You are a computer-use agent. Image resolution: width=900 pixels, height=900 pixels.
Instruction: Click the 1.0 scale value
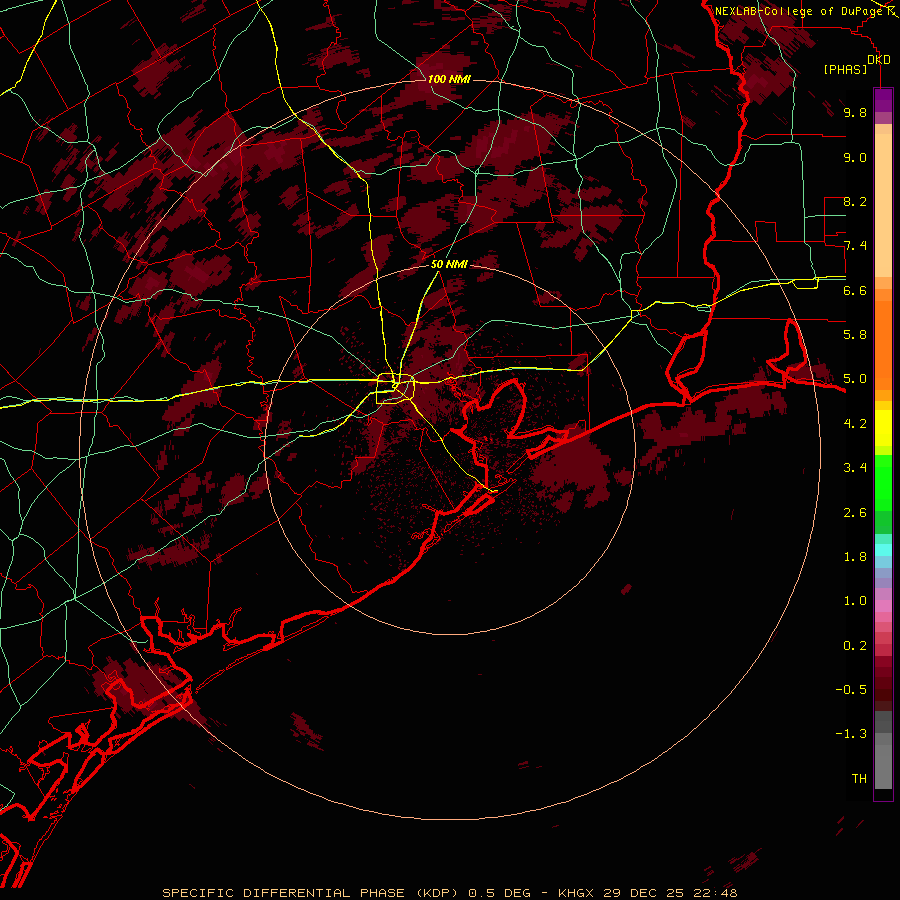855,601
